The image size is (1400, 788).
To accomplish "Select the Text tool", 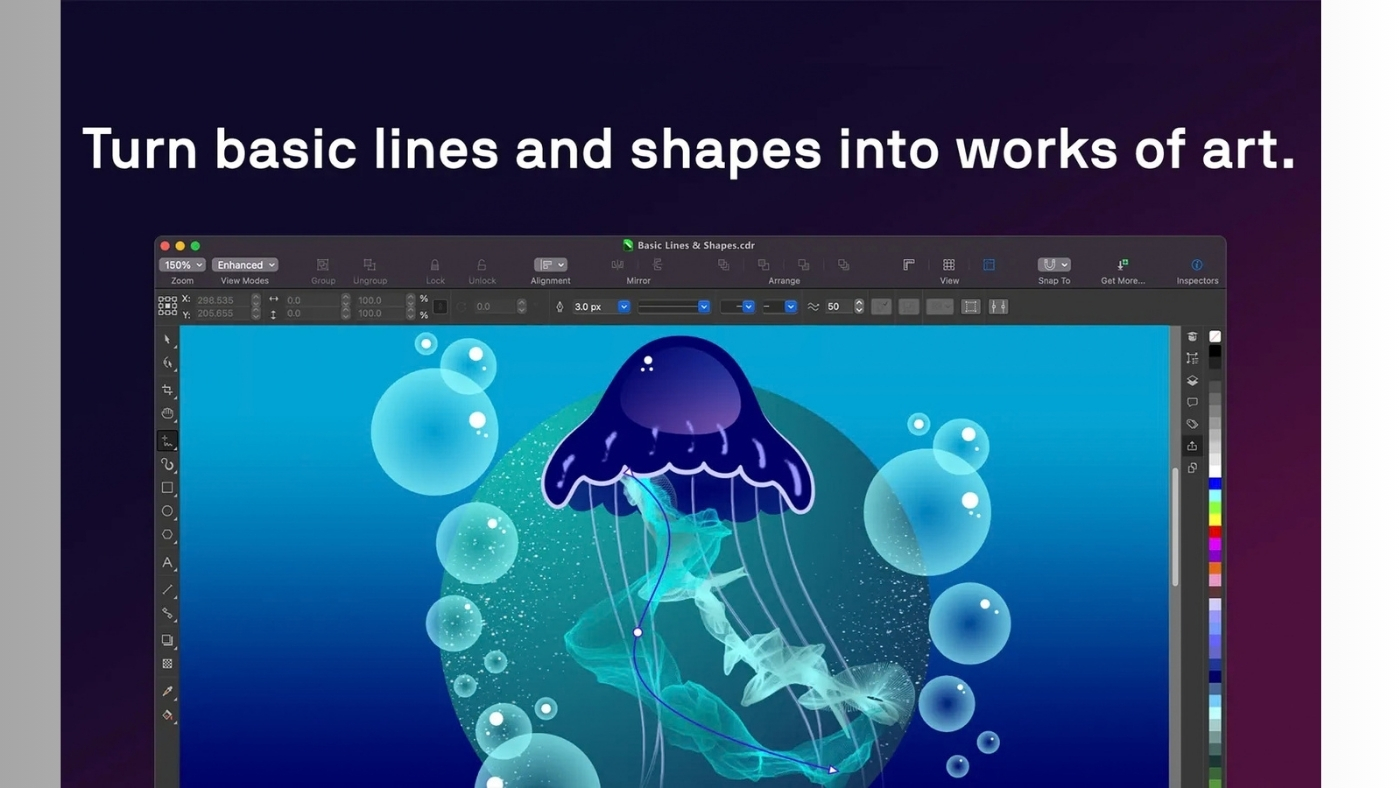I will pos(167,563).
